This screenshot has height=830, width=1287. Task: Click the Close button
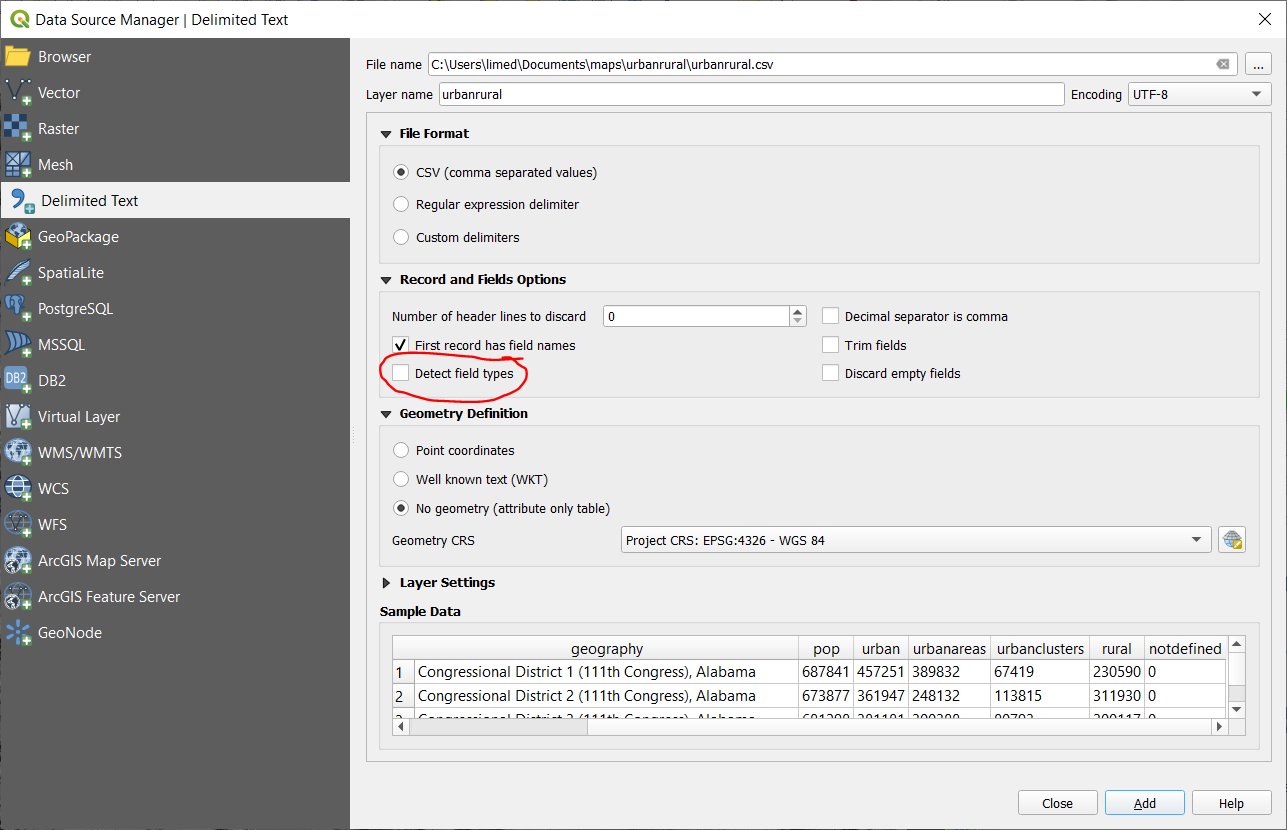[1057, 803]
